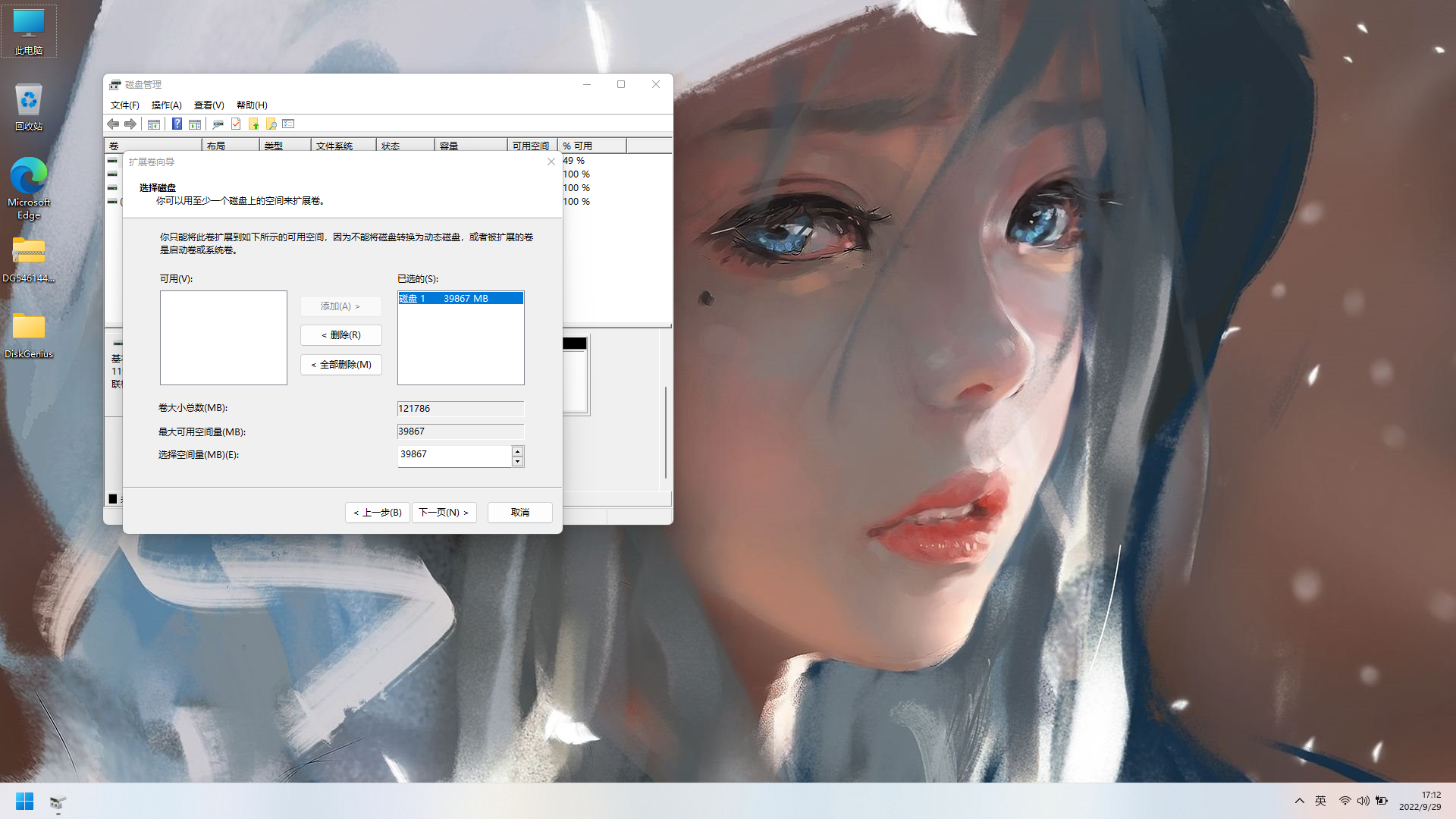Click the checkmark document toolbar icon
Screen dimensions: 1456x819
236,124
